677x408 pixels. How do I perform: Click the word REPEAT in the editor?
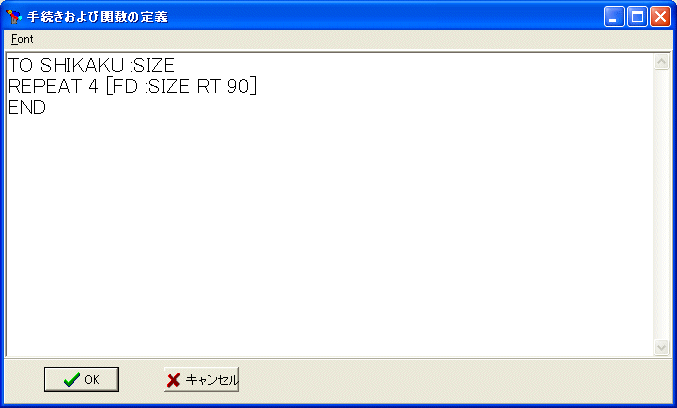45,86
